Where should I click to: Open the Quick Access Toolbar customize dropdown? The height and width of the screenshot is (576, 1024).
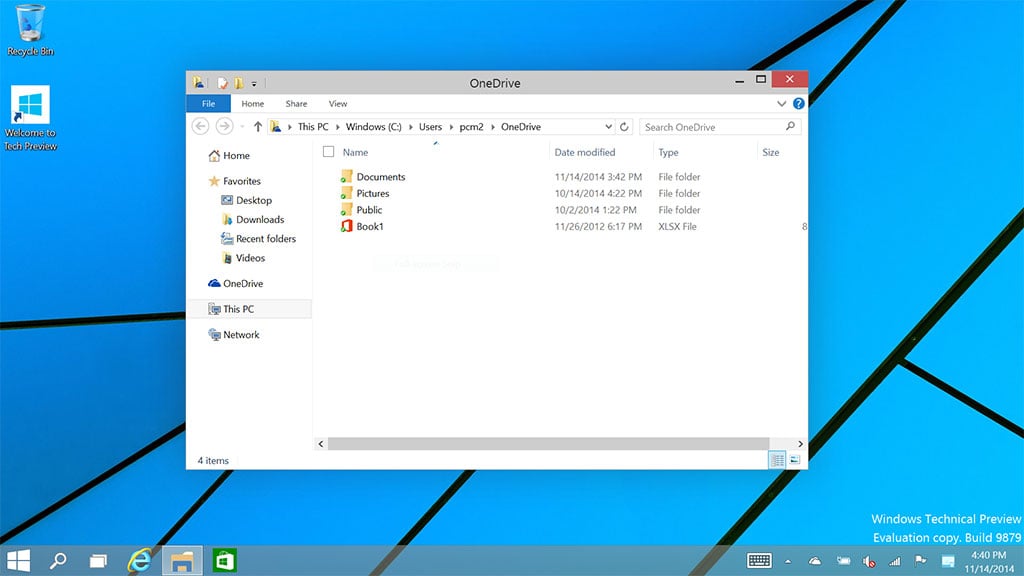pyautogui.click(x=254, y=83)
